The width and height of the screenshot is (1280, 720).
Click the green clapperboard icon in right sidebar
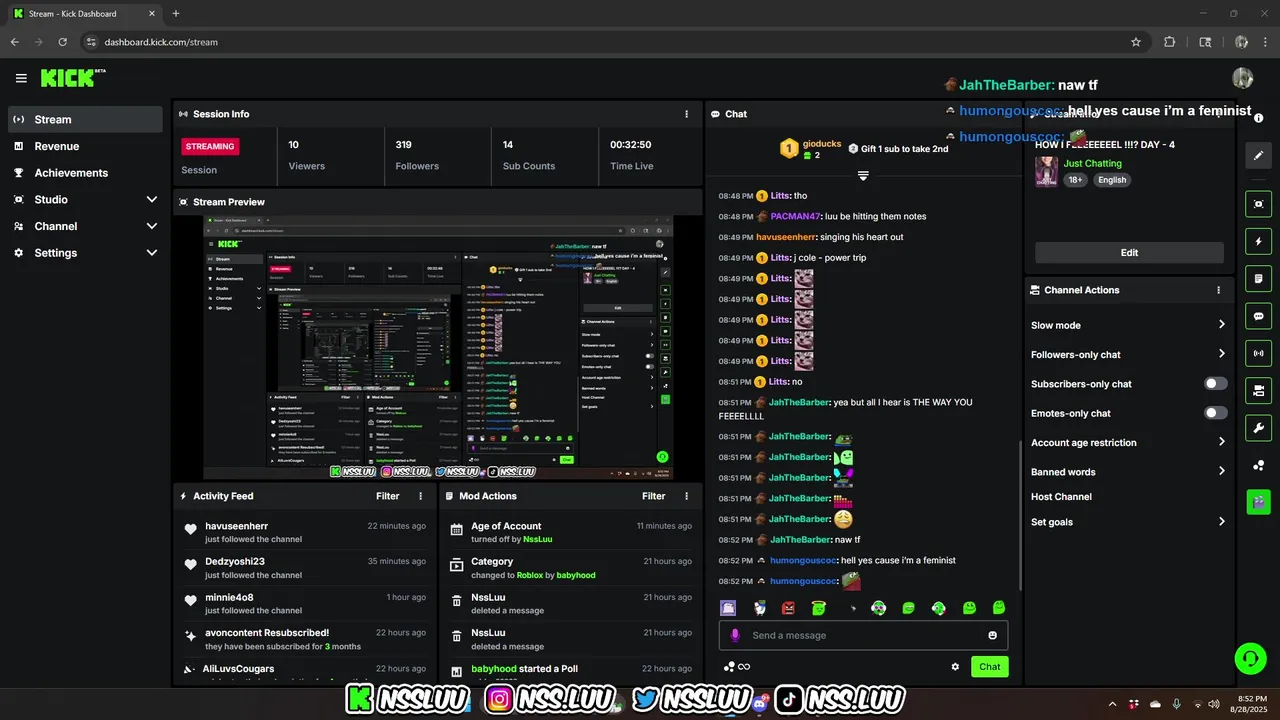coord(1258,502)
